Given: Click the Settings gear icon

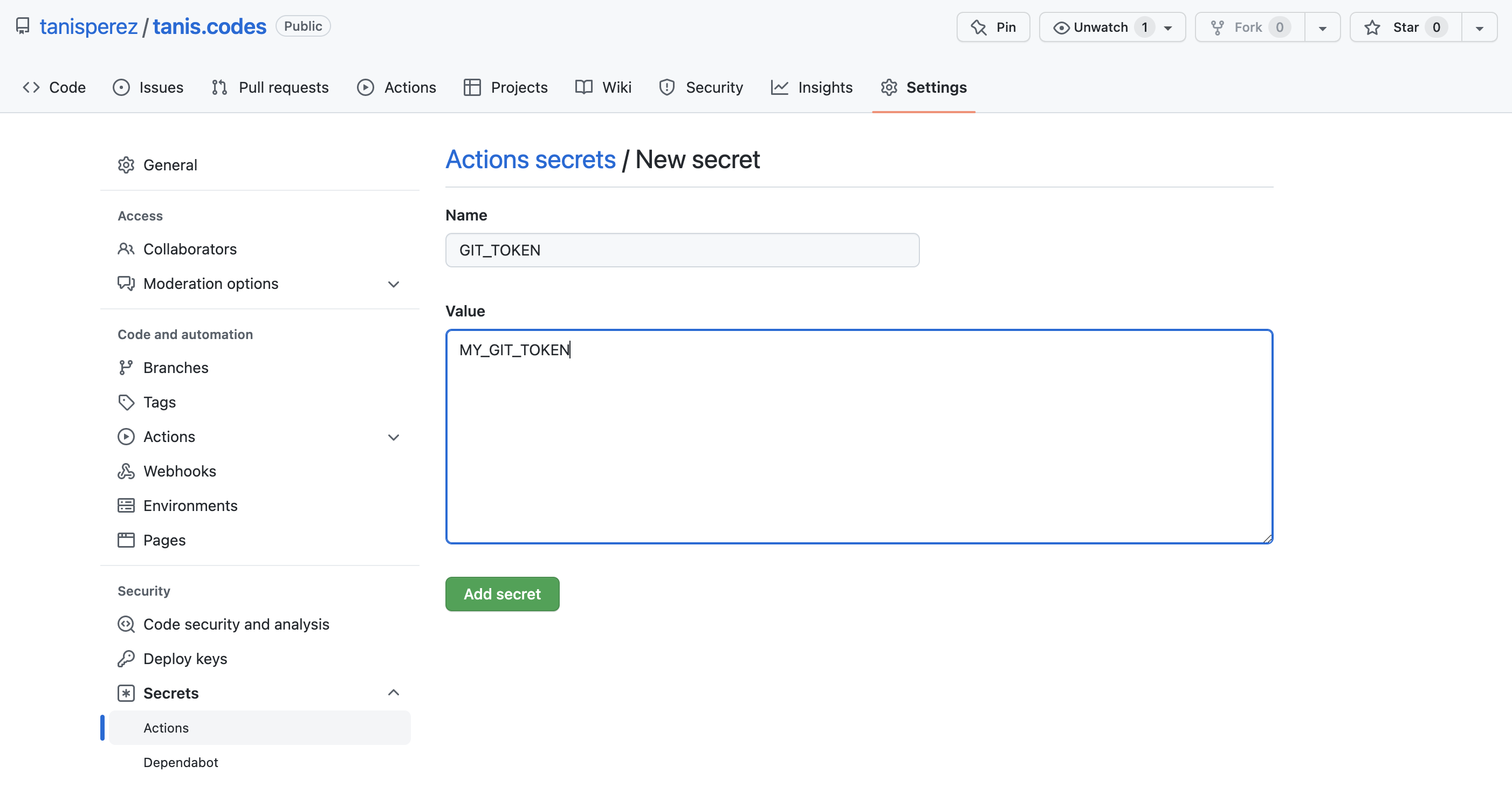Looking at the screenshot, I should click(889, 87).
